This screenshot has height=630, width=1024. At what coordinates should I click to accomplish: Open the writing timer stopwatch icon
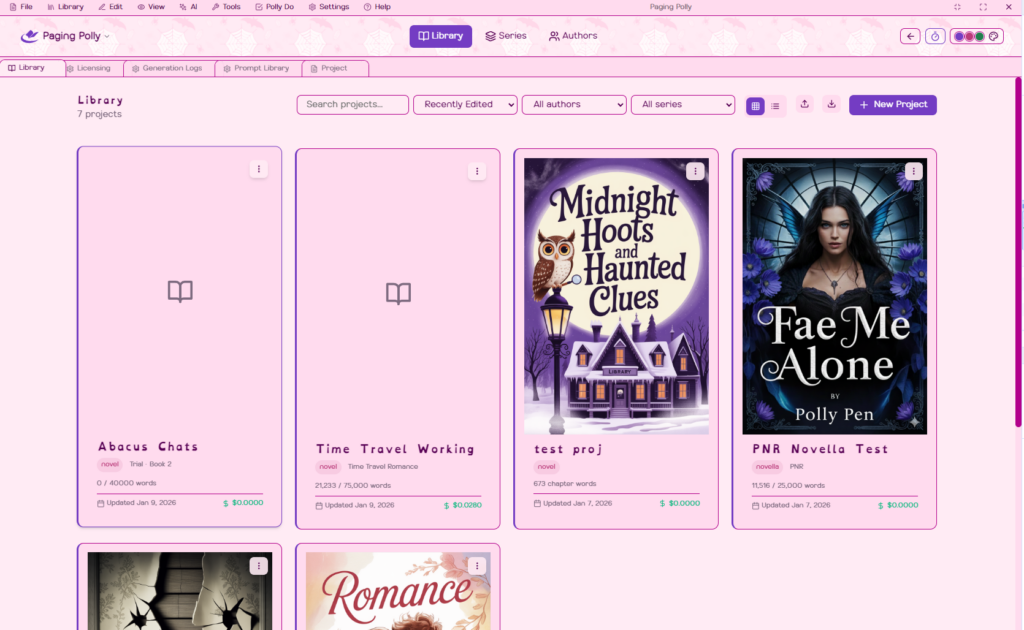[935, 37]
